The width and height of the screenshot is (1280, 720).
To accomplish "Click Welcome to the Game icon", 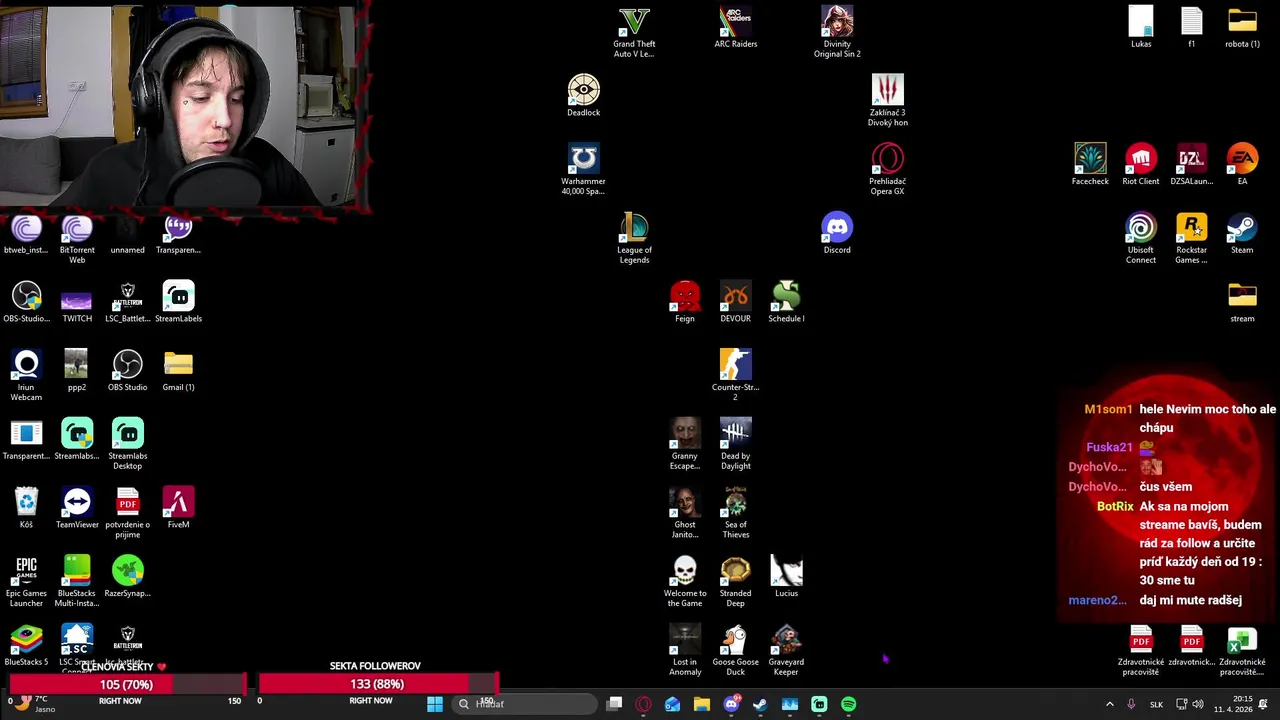I will [x=685, y=582].
